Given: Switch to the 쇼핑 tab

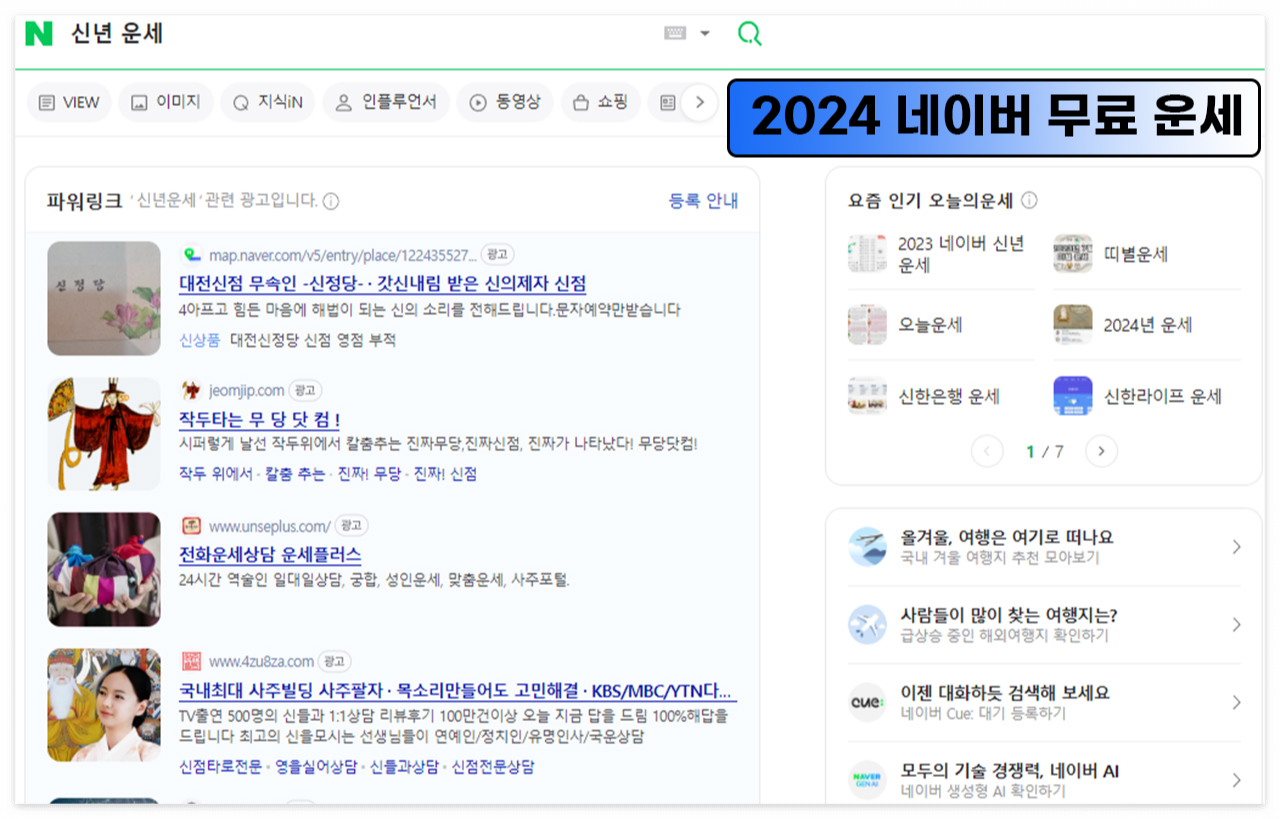Looking at the screenshot, I should 601,102.
